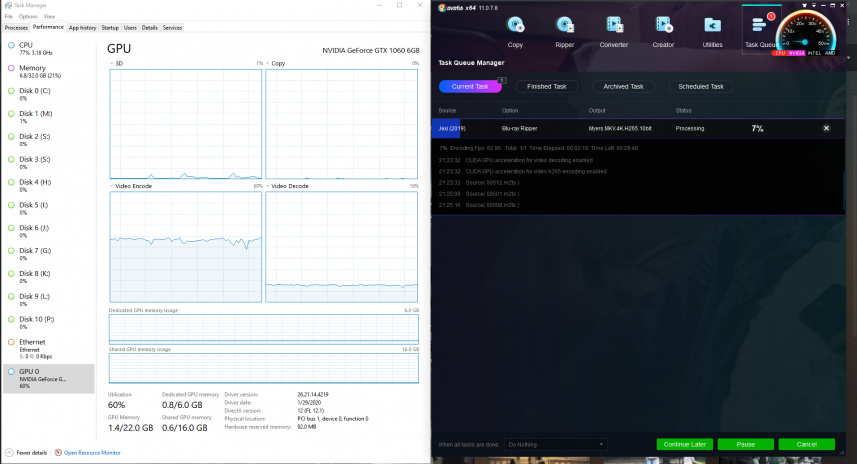Select Disk 8 (K:) in the sidebar

tap(49, 277)
